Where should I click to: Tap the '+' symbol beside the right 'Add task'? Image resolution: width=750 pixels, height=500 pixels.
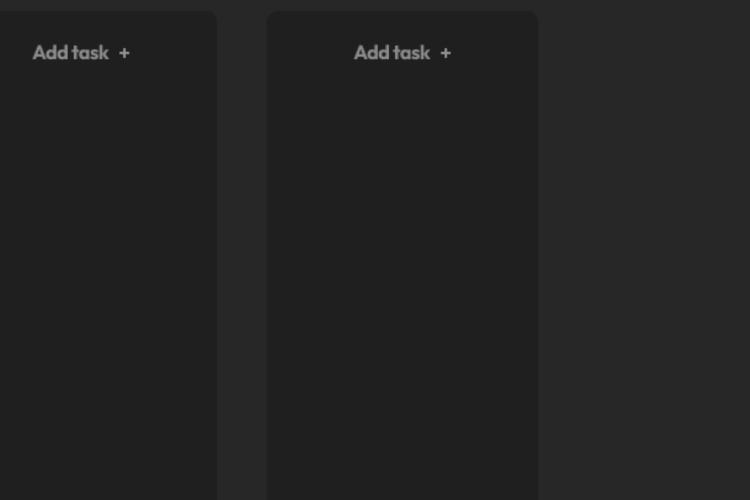(446, 53)
